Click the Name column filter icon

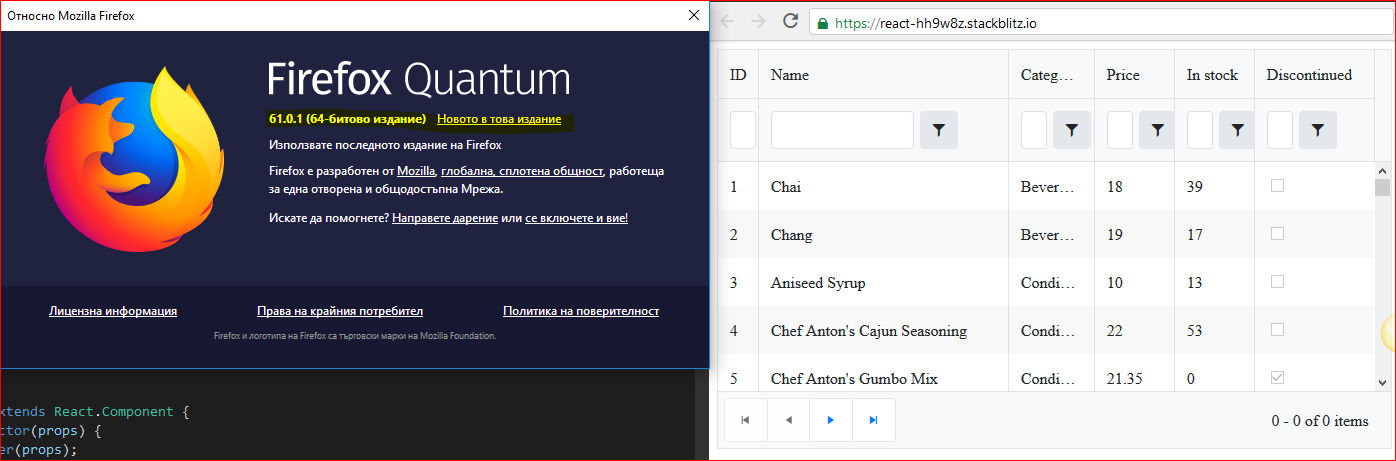939,130
